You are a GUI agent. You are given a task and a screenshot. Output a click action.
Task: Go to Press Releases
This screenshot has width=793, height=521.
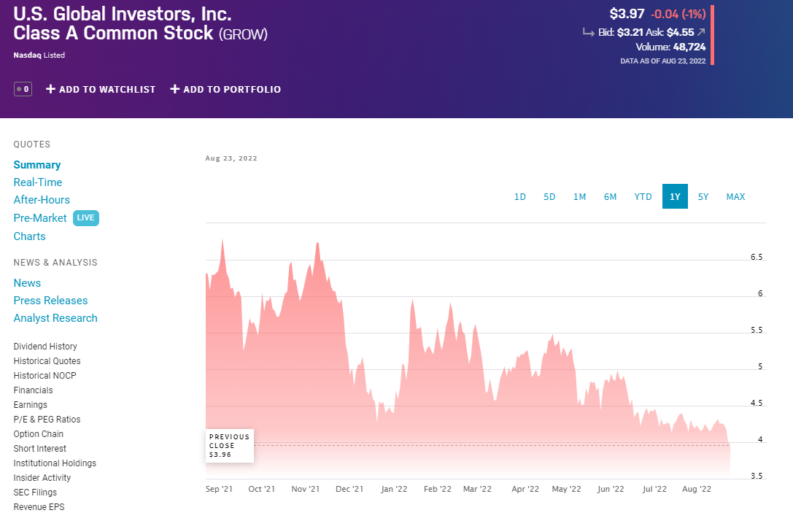coord(51,300)
